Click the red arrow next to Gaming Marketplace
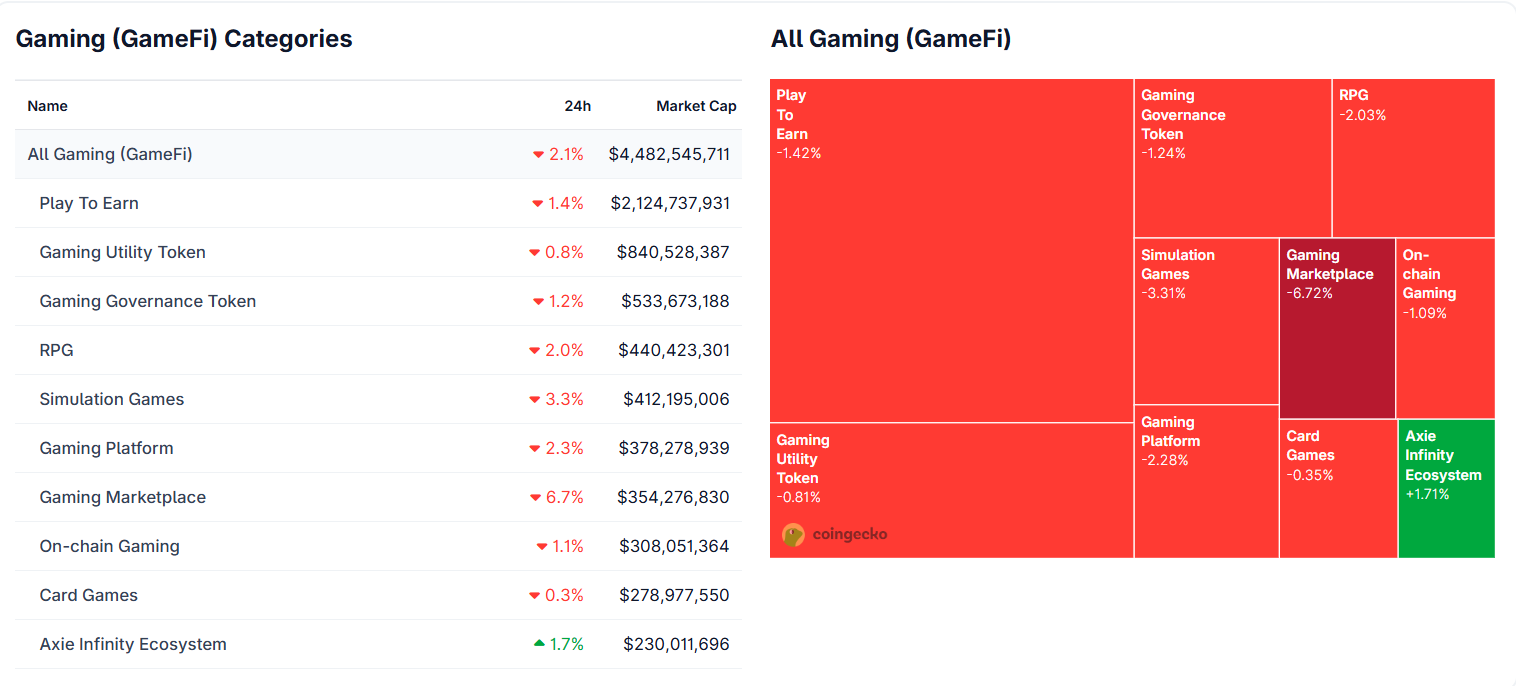Viewport: 1516px width, 686px height. (534, 497)
